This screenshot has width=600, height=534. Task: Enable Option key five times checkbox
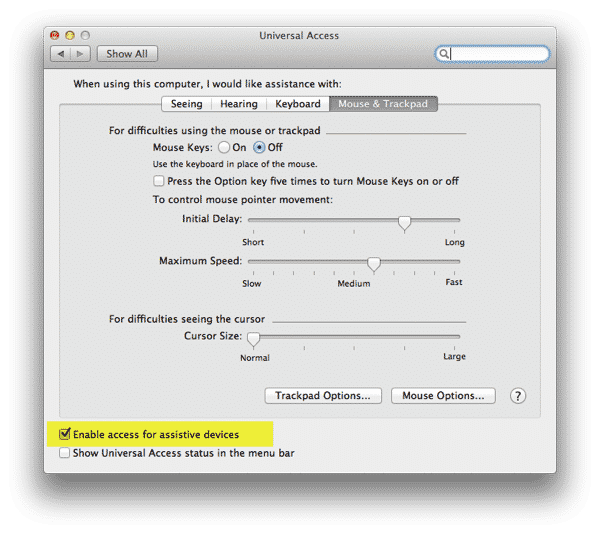pyautogui.click(x=159, y=181)
